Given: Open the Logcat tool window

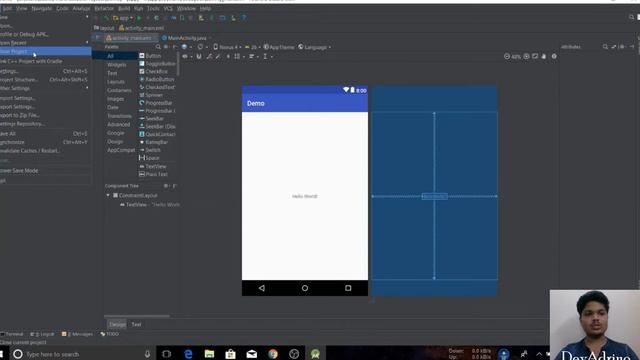Looking at the screenshot, I should pos(42,334).
